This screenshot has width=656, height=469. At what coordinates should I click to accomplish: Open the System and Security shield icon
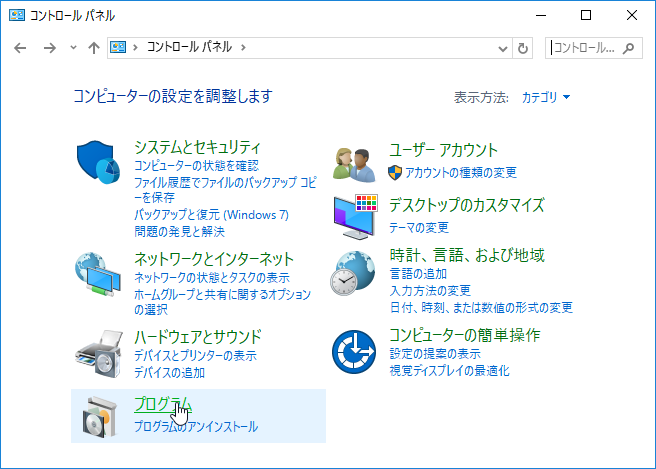[98, 162]
